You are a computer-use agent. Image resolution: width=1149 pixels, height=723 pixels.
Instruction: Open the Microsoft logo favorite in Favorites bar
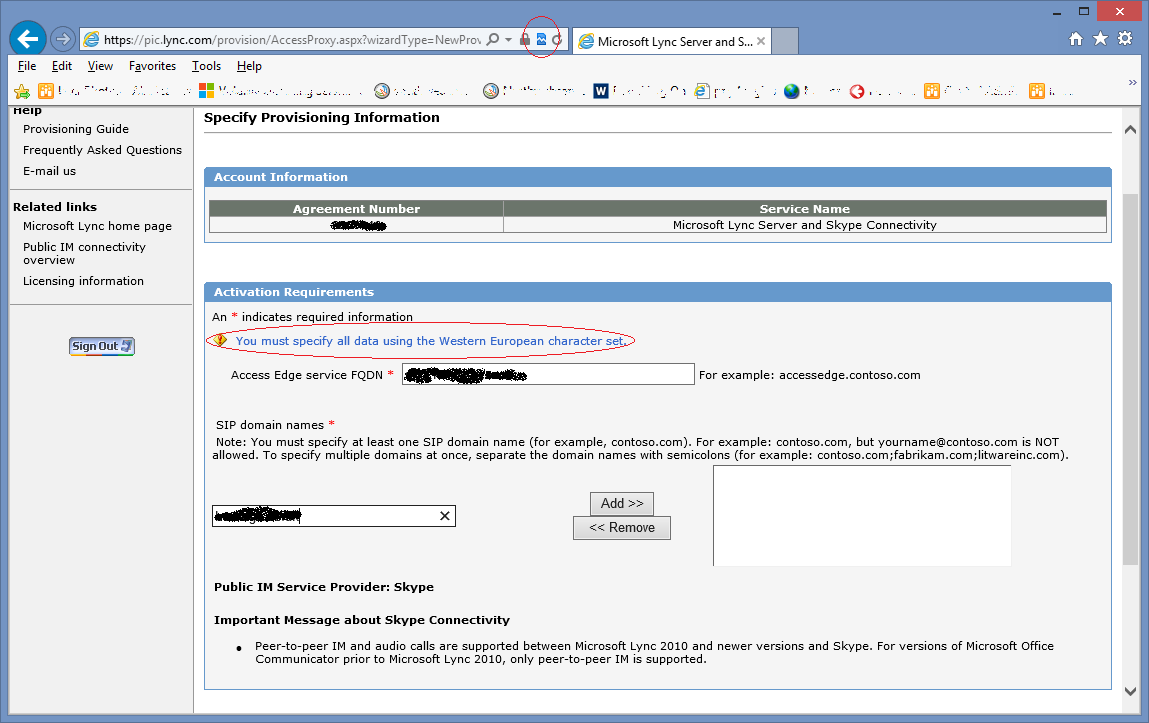click(207, 90)
